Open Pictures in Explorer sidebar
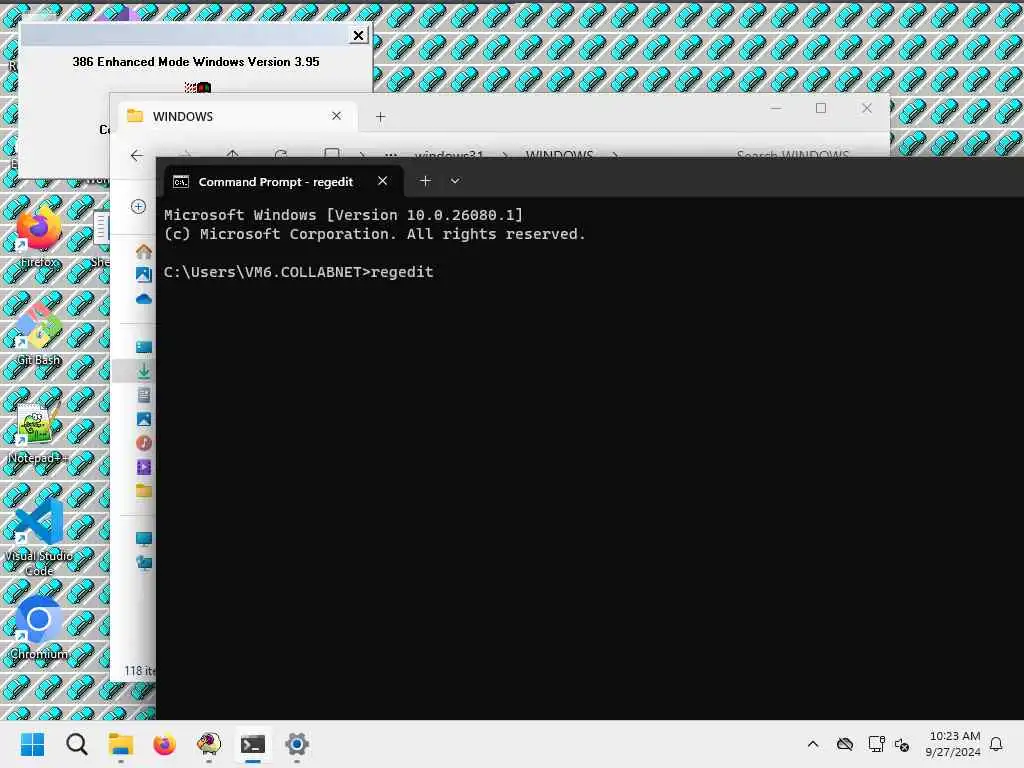The width and height of the screenshot is (1024, 768). pyautogui.click(x=144, y=419)
